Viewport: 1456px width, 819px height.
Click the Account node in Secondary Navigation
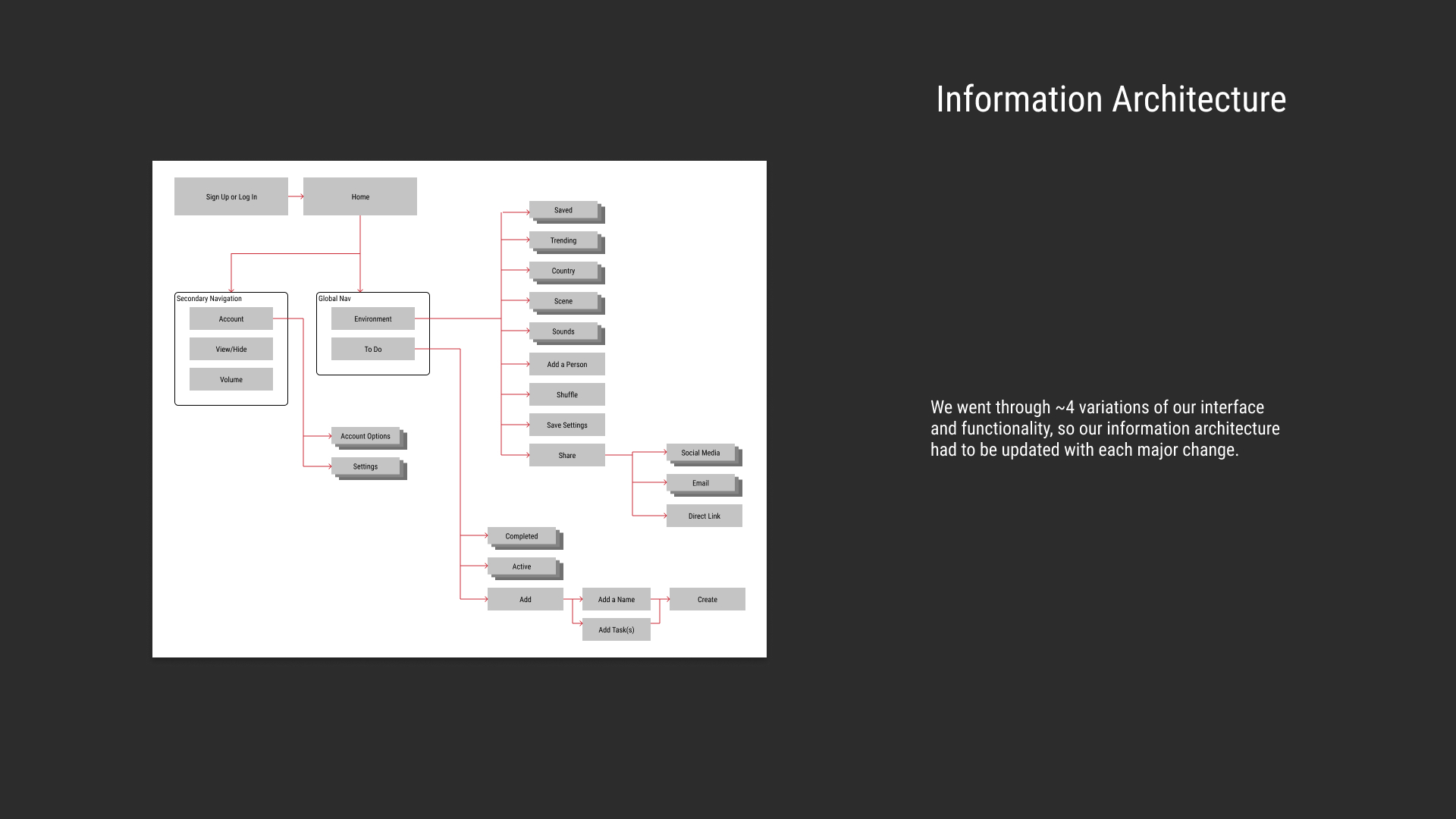point(231,318)
